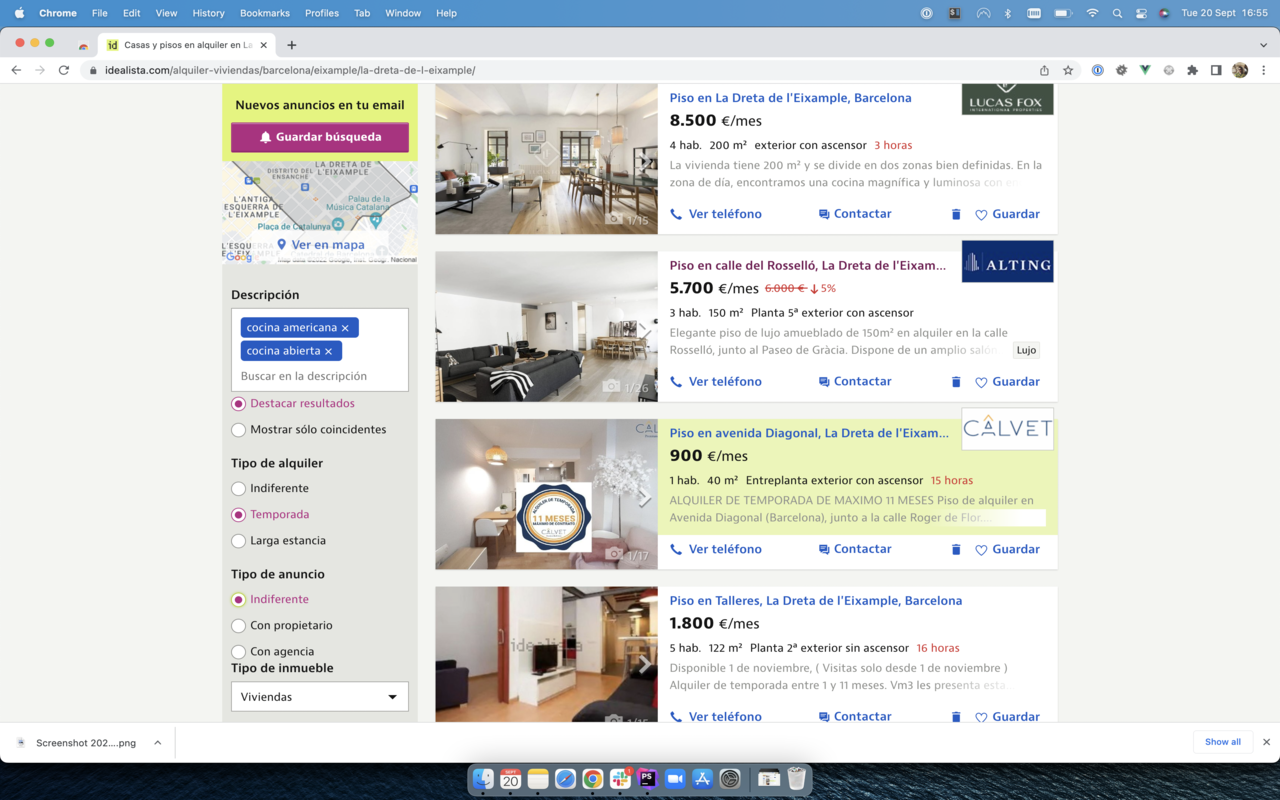
Task: Expand the Screenshot download item chevron
Action: tap(158, 743)
